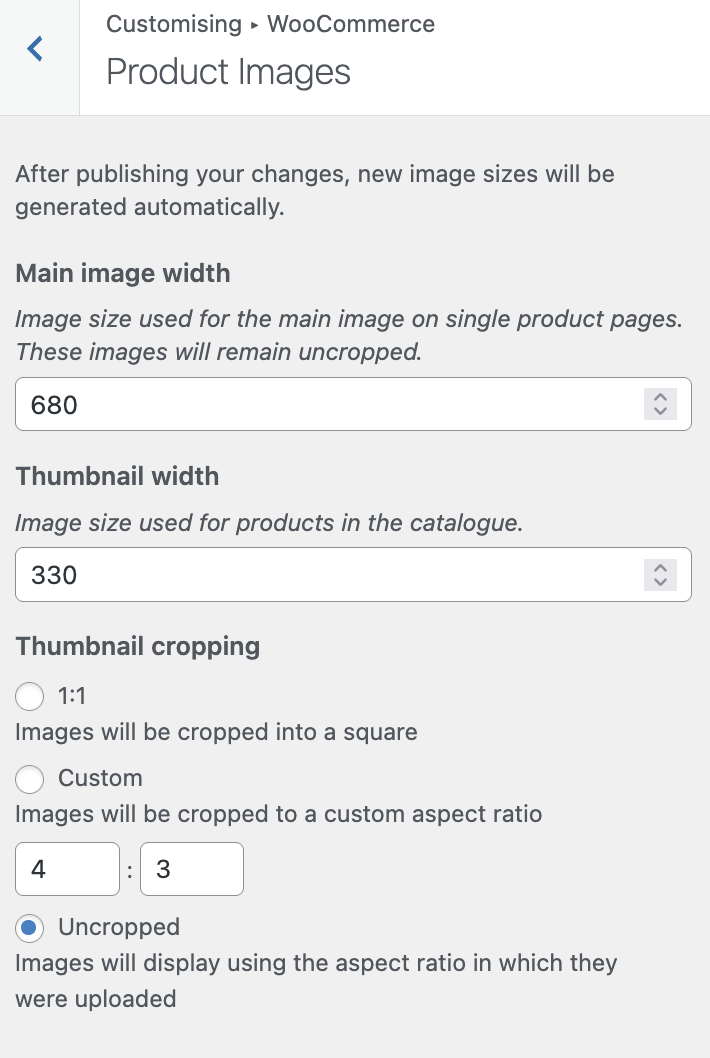Decrease Thumbnail width with down arrow

660,581
